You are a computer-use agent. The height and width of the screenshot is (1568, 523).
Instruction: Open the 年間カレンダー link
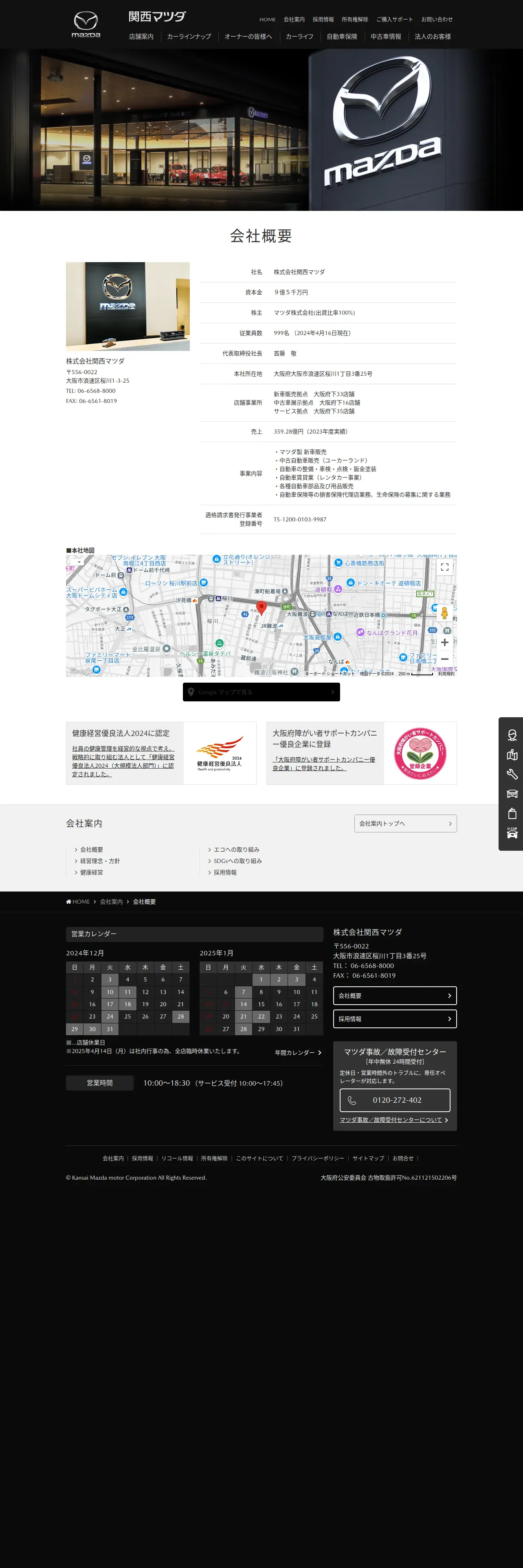(x=298, y=1052)
